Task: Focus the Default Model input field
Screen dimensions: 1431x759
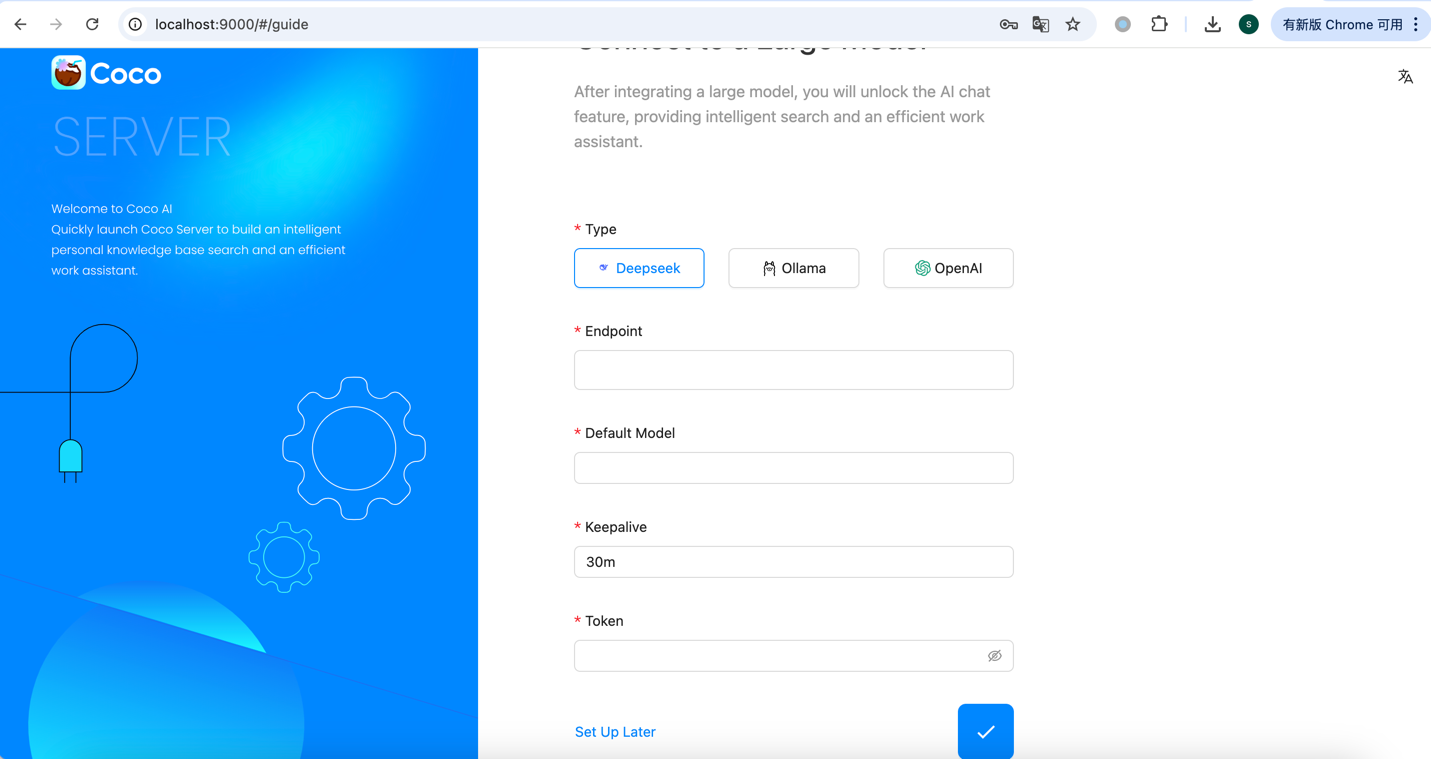Action: point(794,468)
